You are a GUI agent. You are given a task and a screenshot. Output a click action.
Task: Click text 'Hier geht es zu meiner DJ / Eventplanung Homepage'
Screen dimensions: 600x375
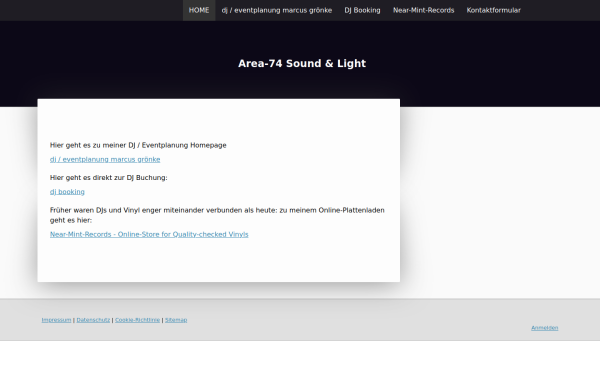pyautogui.click(x=138, y=145)
